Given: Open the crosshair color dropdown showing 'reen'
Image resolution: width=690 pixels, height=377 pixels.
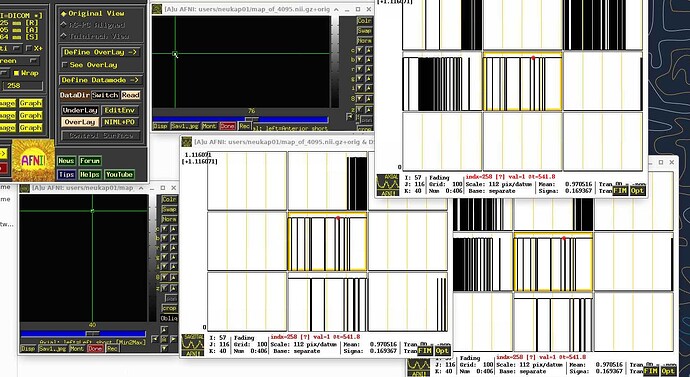Looking at the screenshot, I should tap(20, 61).
